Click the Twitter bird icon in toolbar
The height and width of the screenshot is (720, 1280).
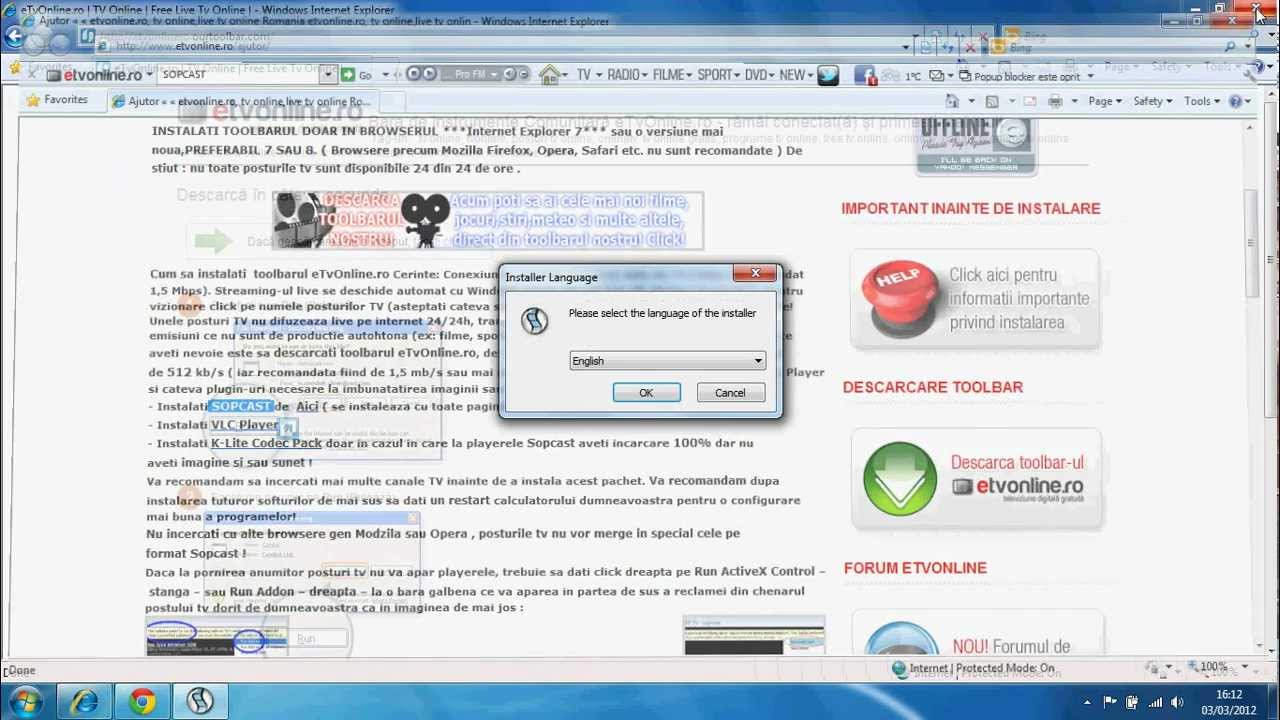(x=828, y=75)
